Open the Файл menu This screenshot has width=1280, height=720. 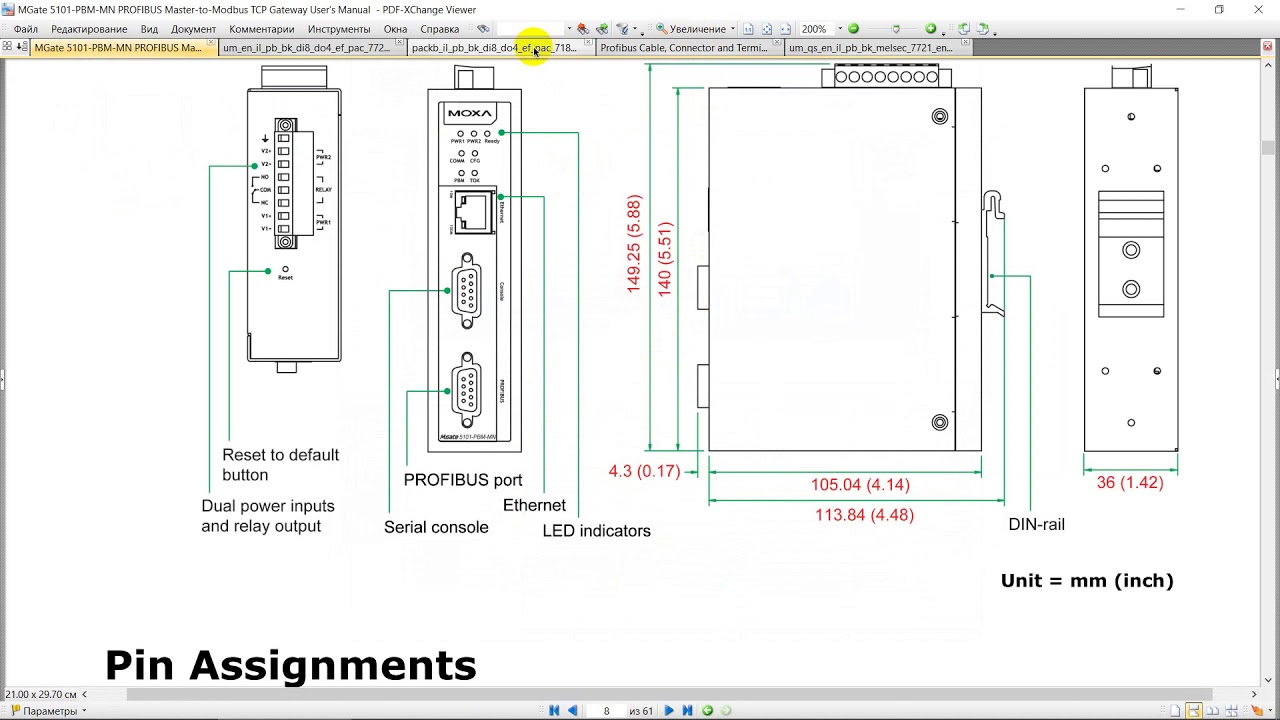click(x=25, y=29)
